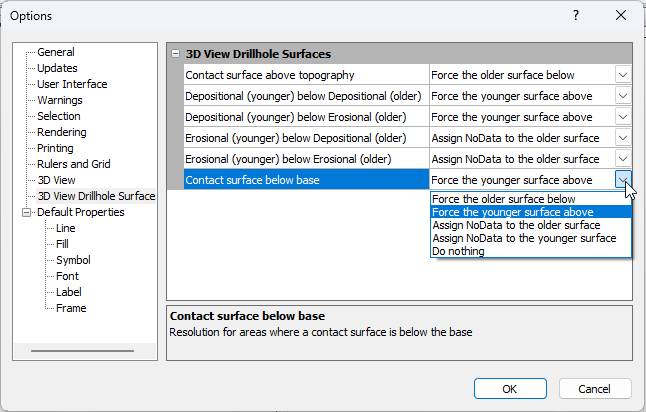Image resolution: width=646 pixels, height=412 pixels.
Task: Open dropdown for Contact surface above topography
Action: tap(622, 75)
